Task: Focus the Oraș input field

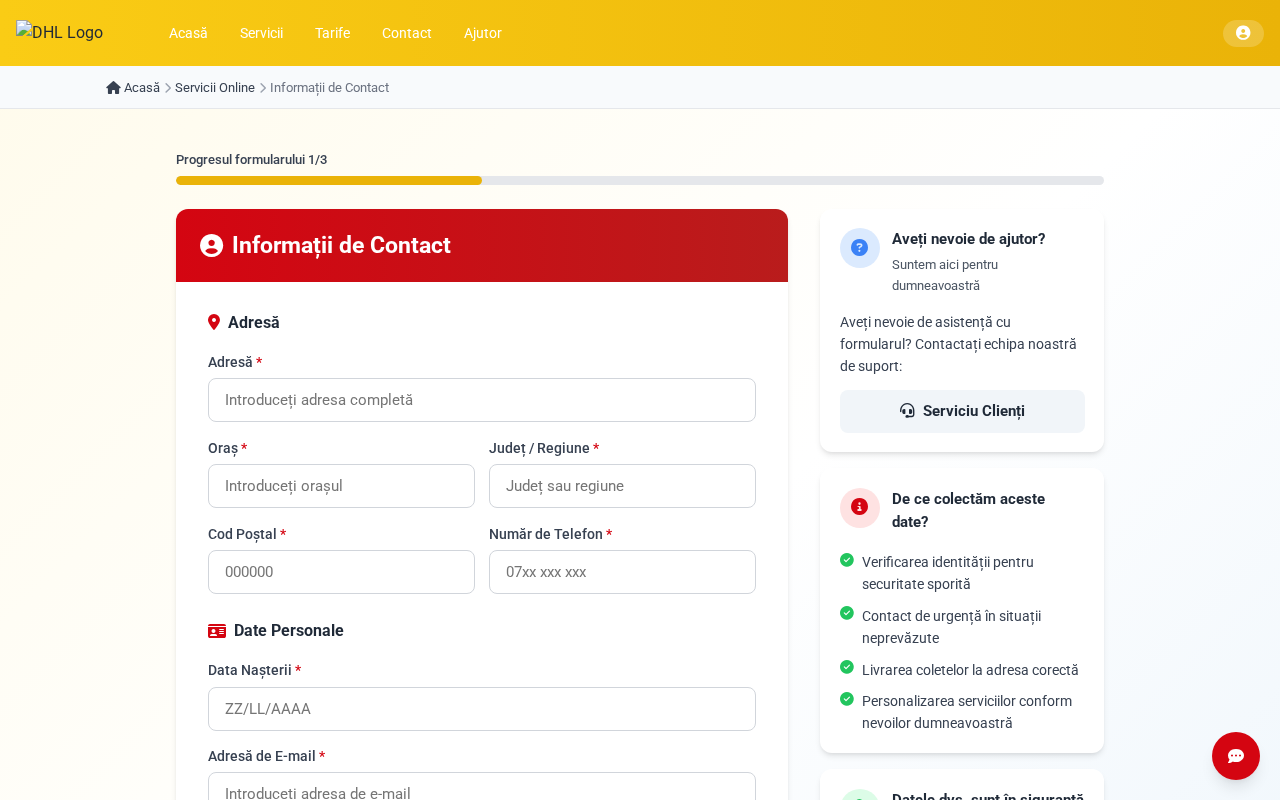Action: [x=341, y=486]
